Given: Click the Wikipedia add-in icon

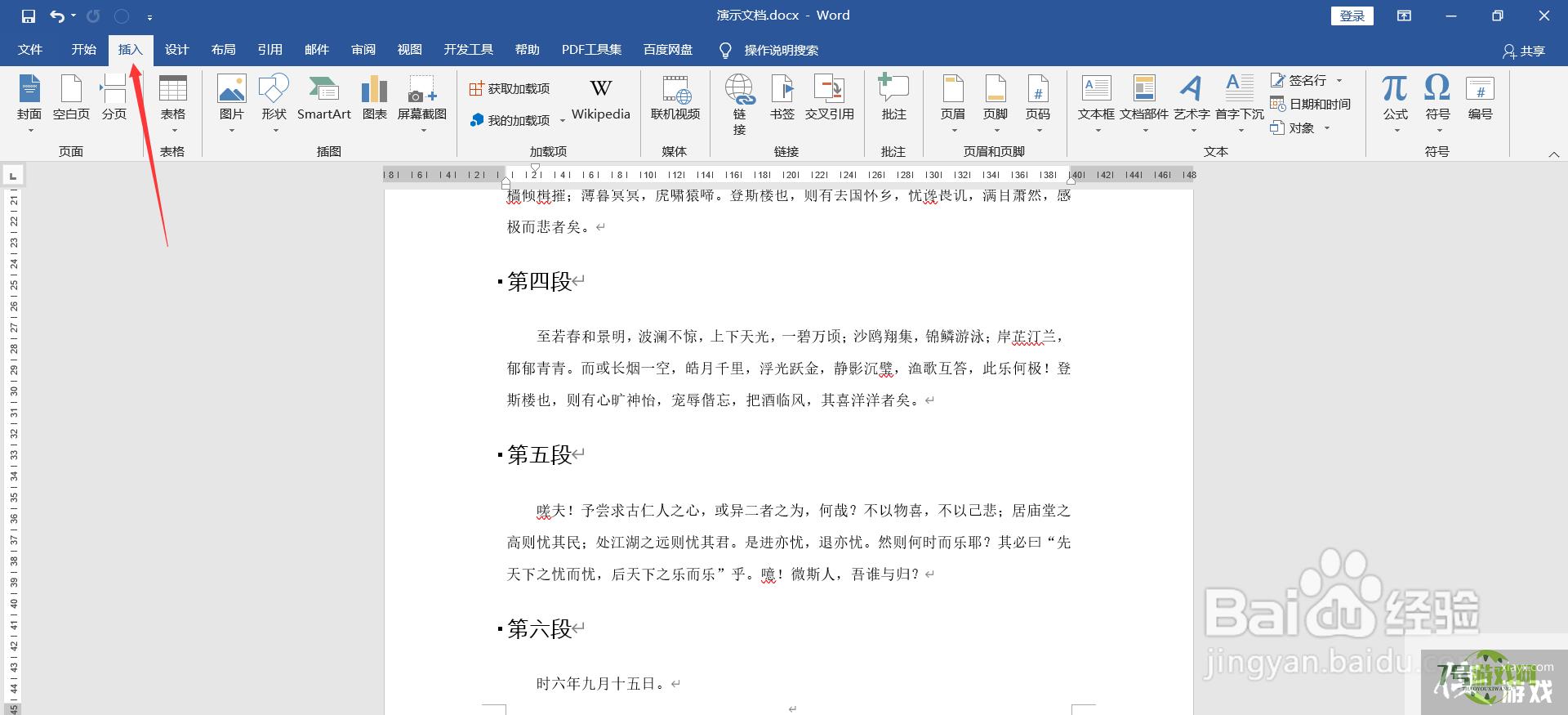Looking at the screenshot, I should 601,98.
